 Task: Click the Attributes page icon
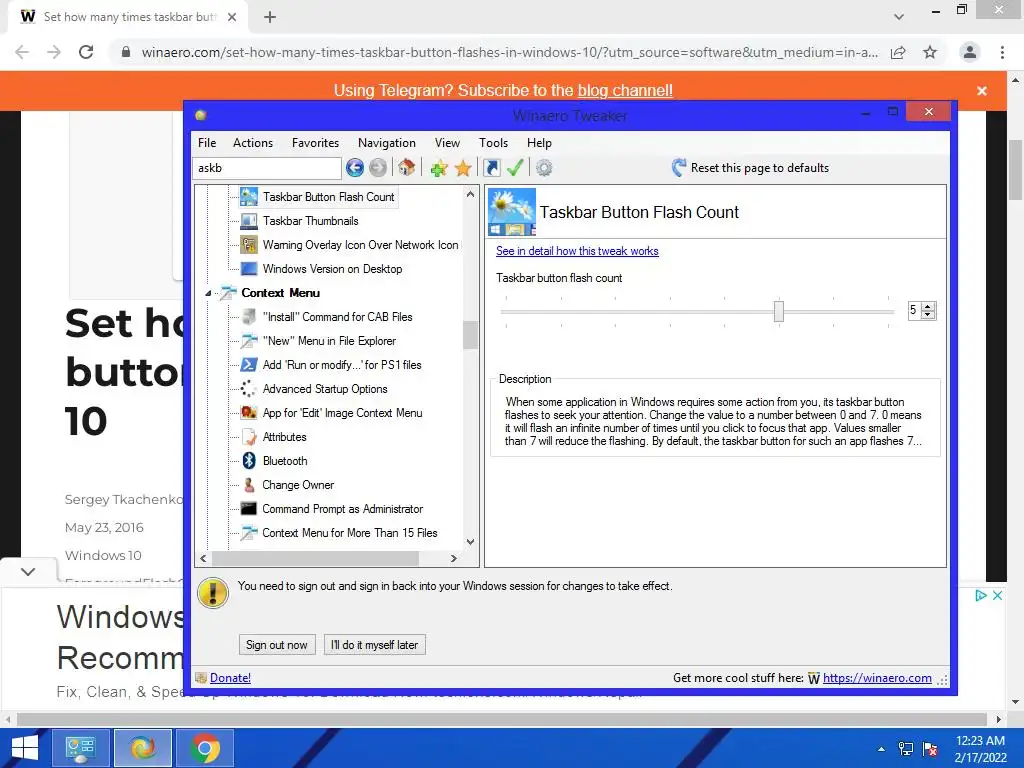(x=249, y=436)
